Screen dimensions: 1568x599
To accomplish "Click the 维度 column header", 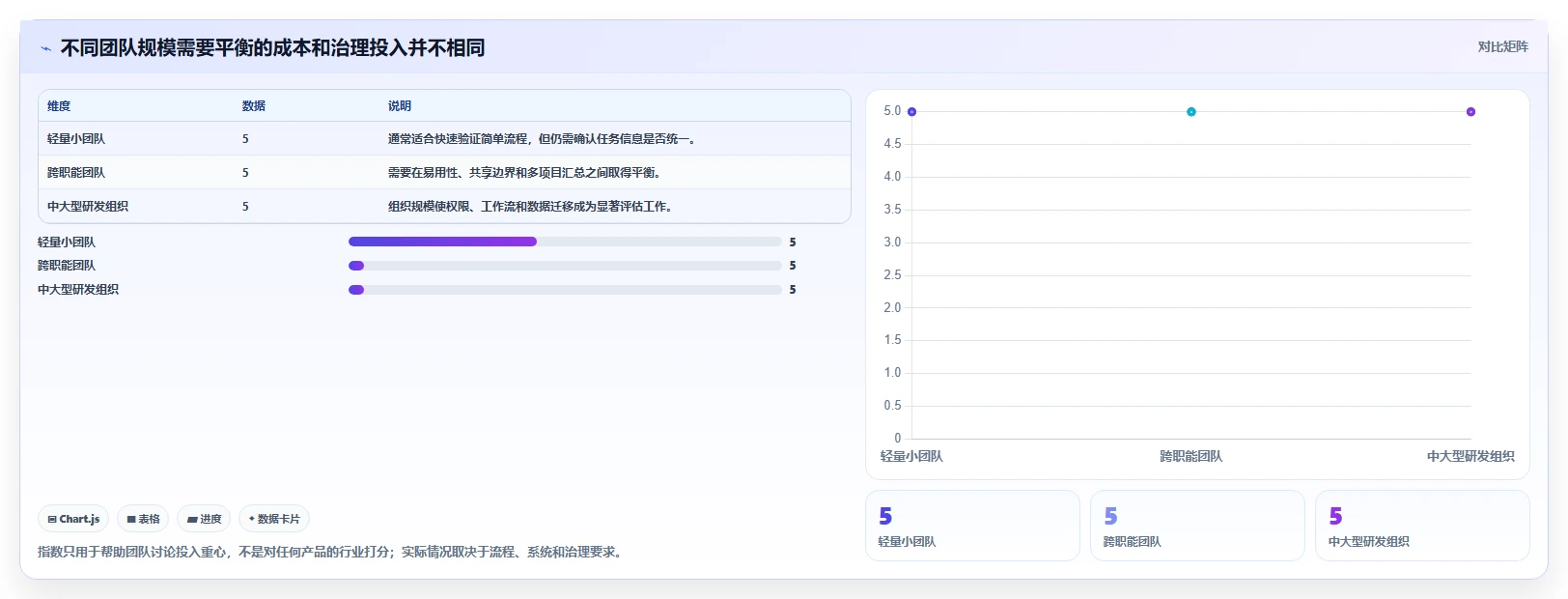I will coord(59,106).
